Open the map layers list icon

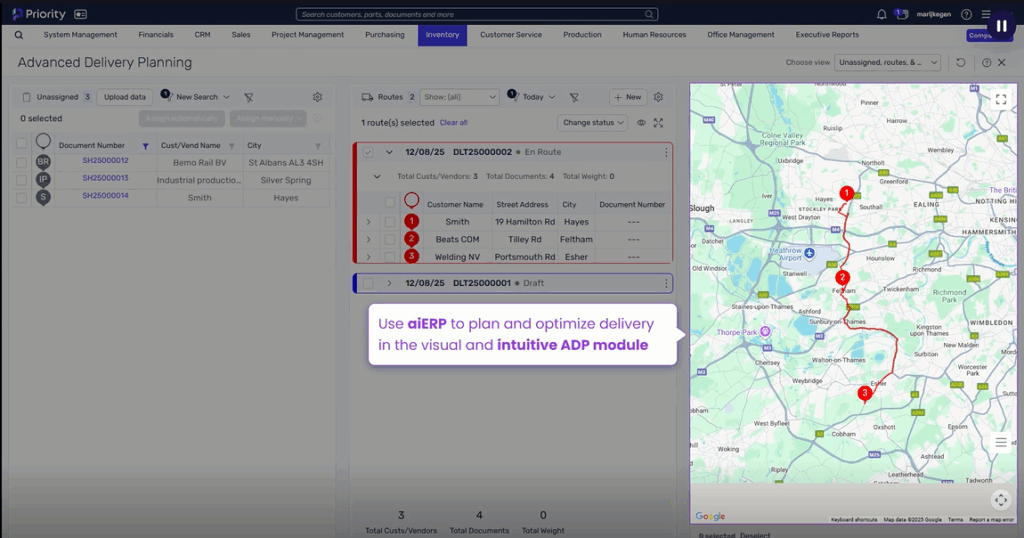[1000, 443]
